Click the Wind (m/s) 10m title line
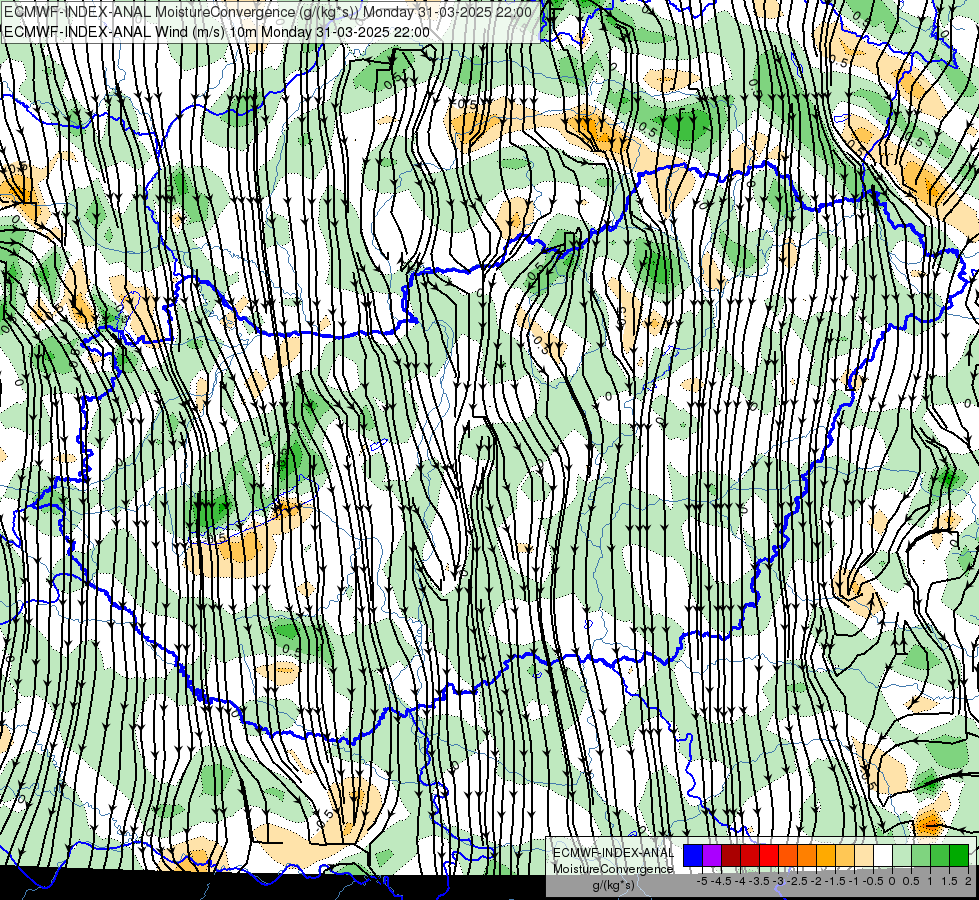This screenshot has height=900, width=979. coord(217,32)
